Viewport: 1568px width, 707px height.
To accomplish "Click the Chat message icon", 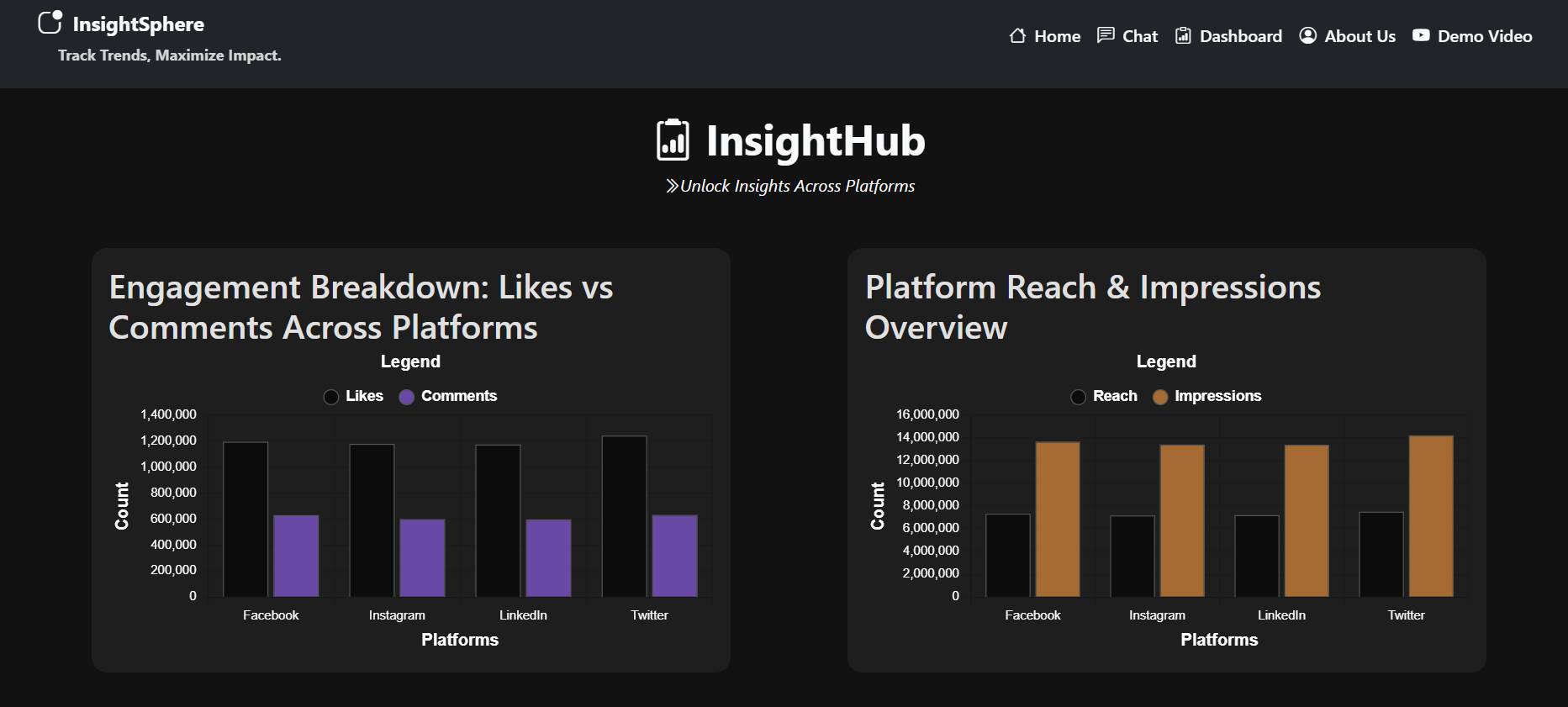I will coord(1106,35).
